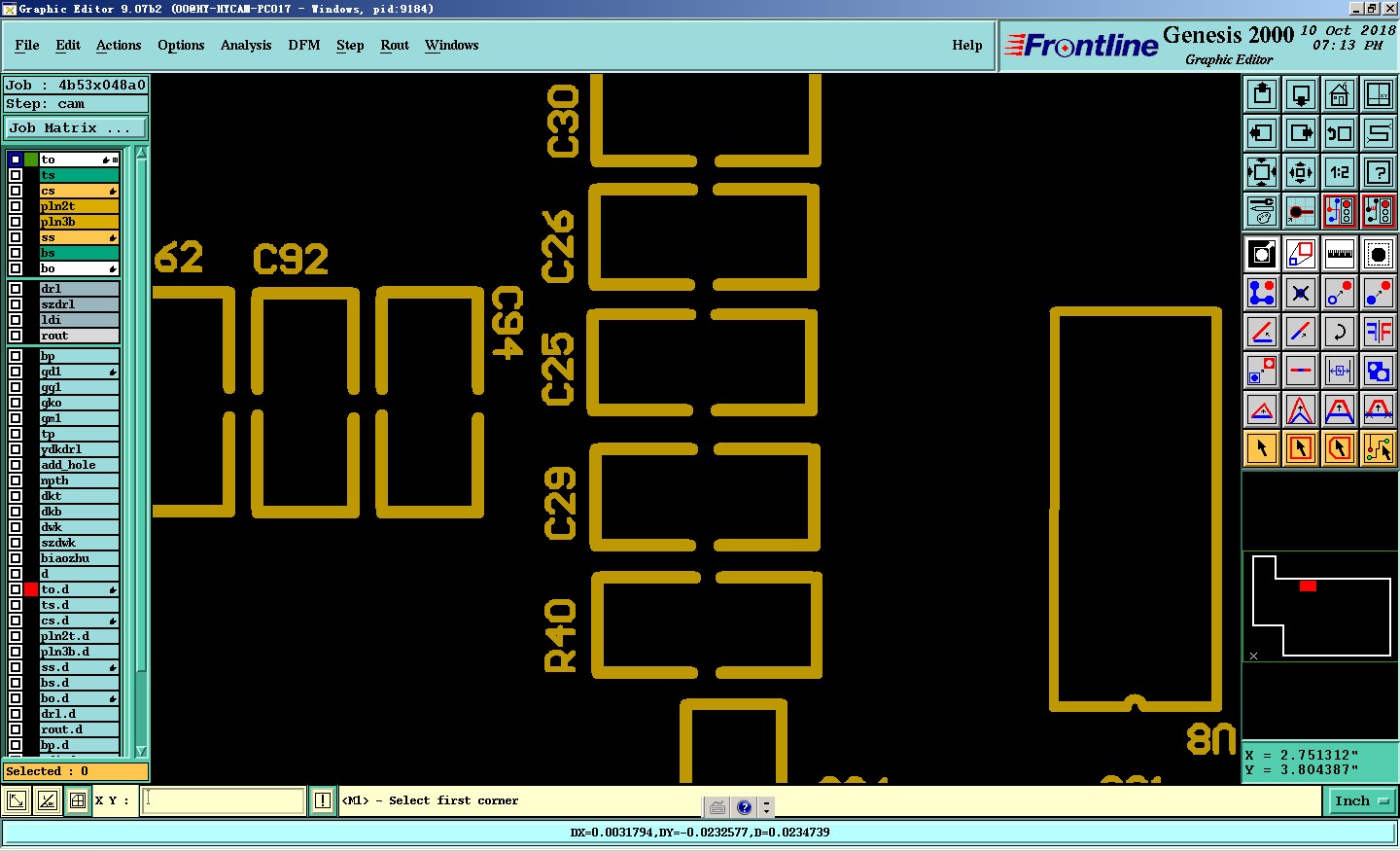This screenshot has height=852, width=1400.
Task: Select the pln3b layer row
Action: (79, 222)
